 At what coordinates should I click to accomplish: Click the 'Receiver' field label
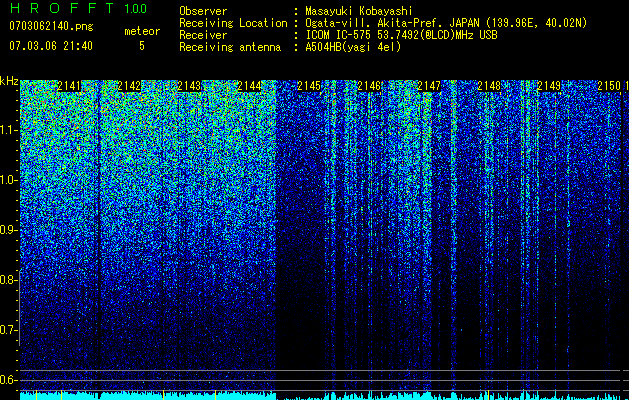pos(203,35)
